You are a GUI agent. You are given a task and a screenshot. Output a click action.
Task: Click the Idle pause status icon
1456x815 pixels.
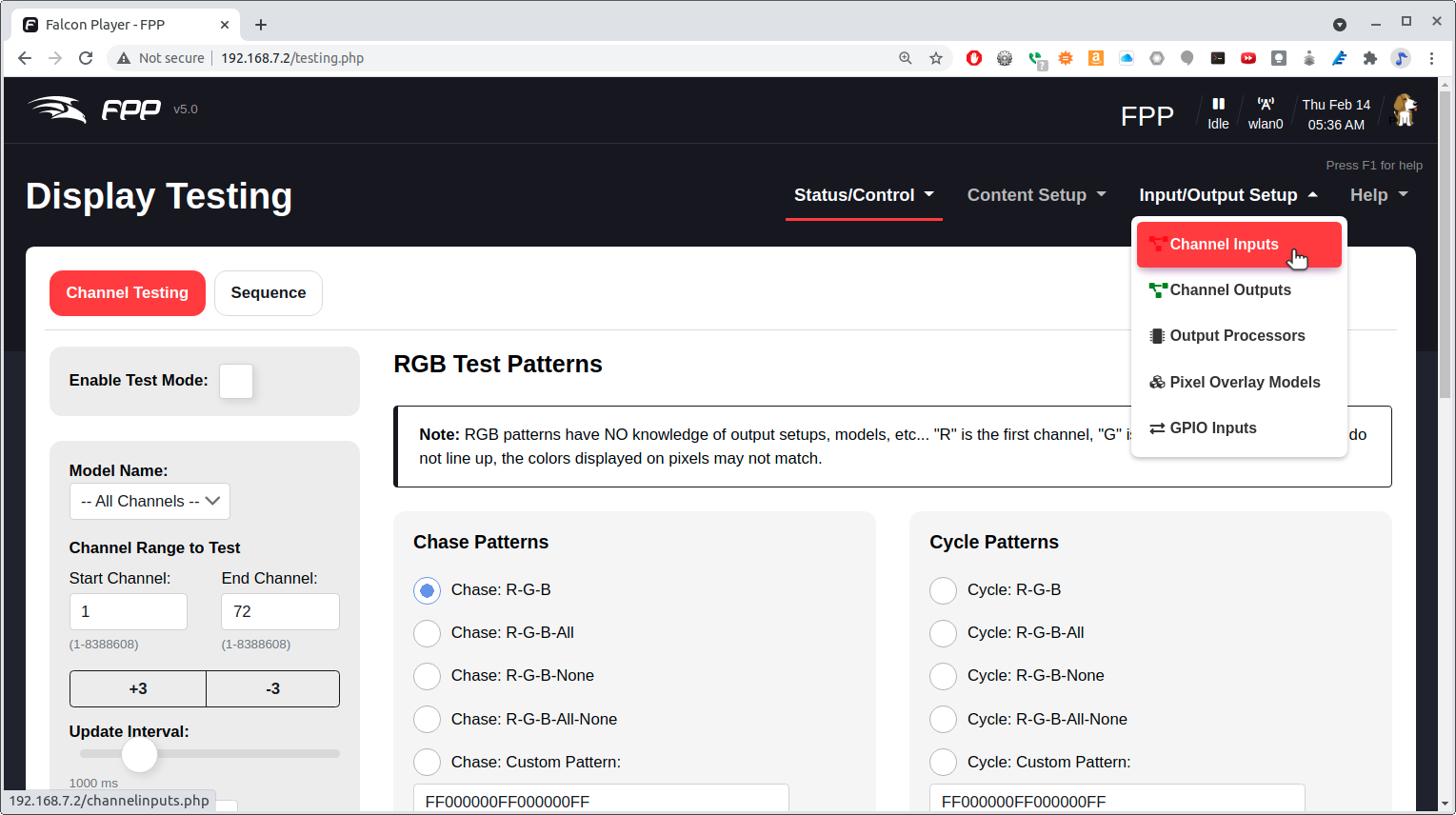(x=1218, y=105)
